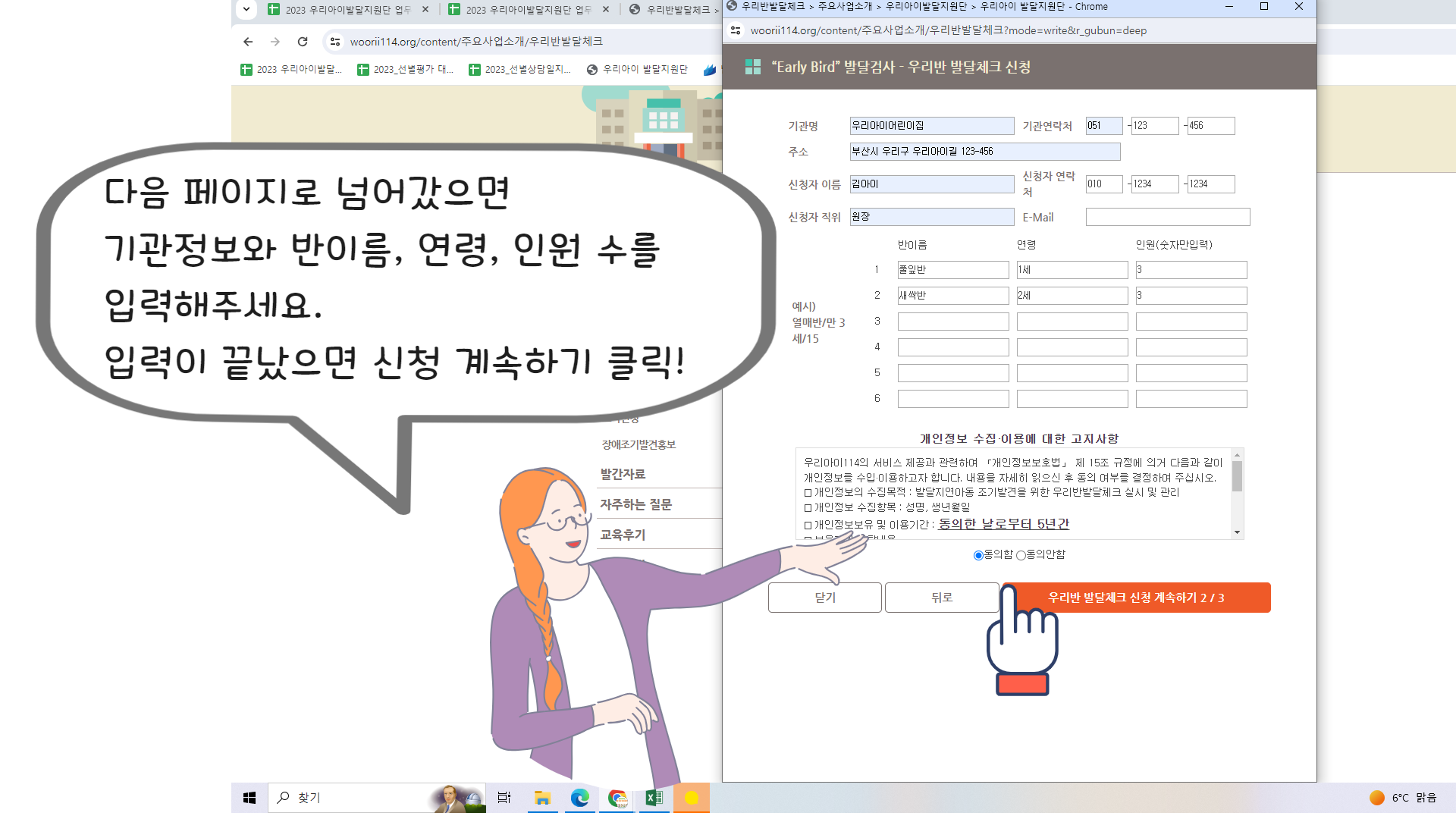Click the Task View taskbar icon
Viewport: 1456px width, 819px height.
(504, 798)
